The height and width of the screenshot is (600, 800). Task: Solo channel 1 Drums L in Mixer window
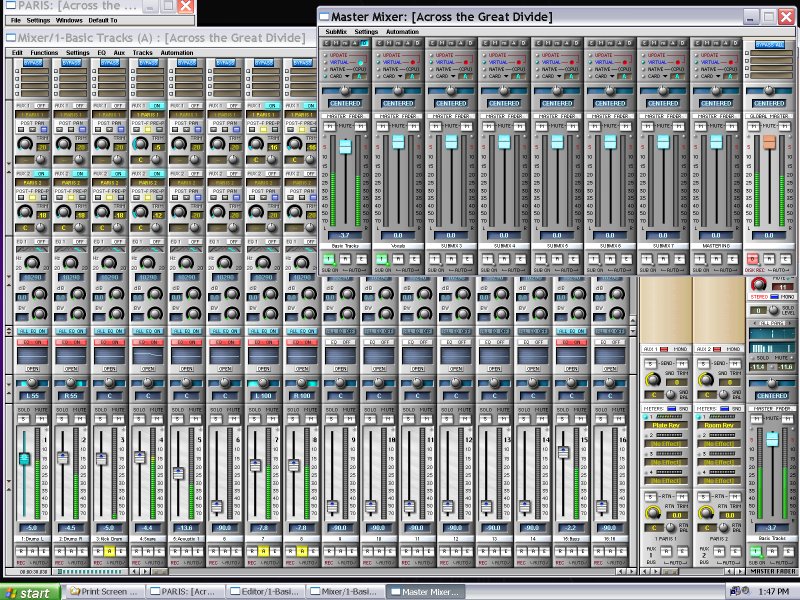[23, 419]
